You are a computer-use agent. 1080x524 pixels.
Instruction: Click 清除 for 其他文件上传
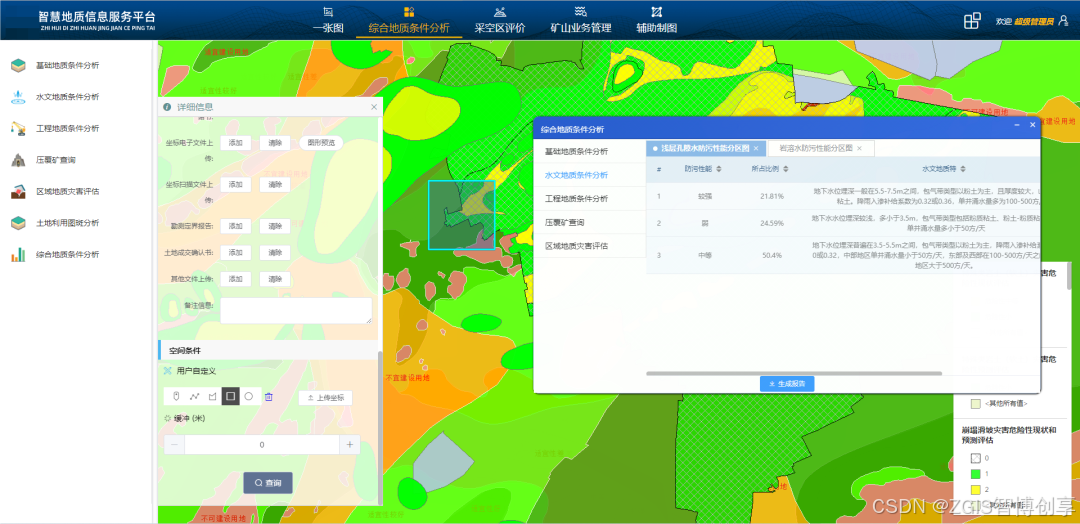point(275,279)
